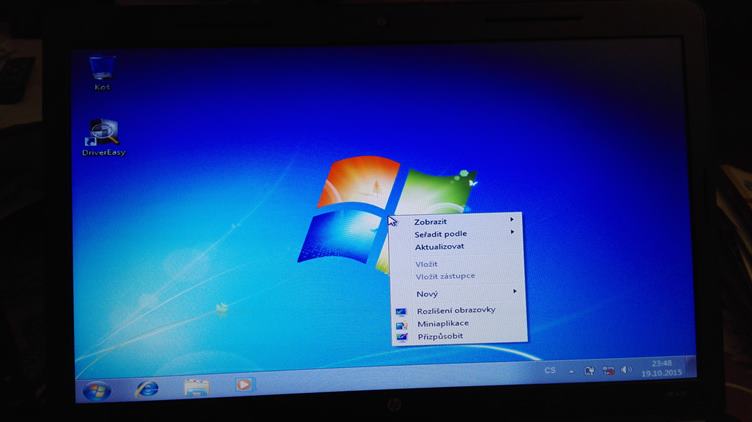The width and height of the screenshot is (752, 422).
Task: Click the volume speaker tray icon
Action: click(626, 370)
